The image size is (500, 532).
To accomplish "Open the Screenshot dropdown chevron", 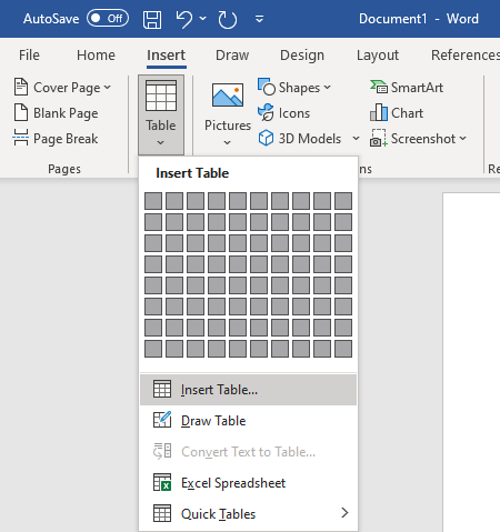I will tap(463, 138).
